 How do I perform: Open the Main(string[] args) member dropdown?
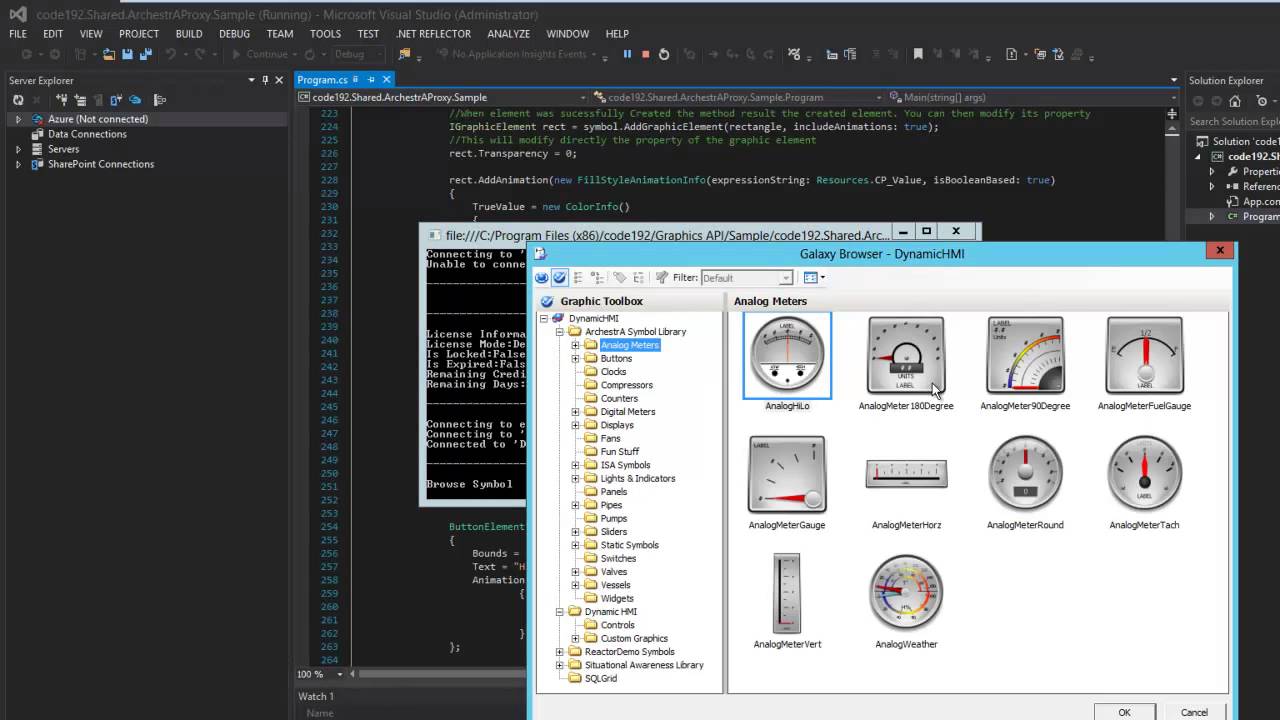(x=1173, y=97)
